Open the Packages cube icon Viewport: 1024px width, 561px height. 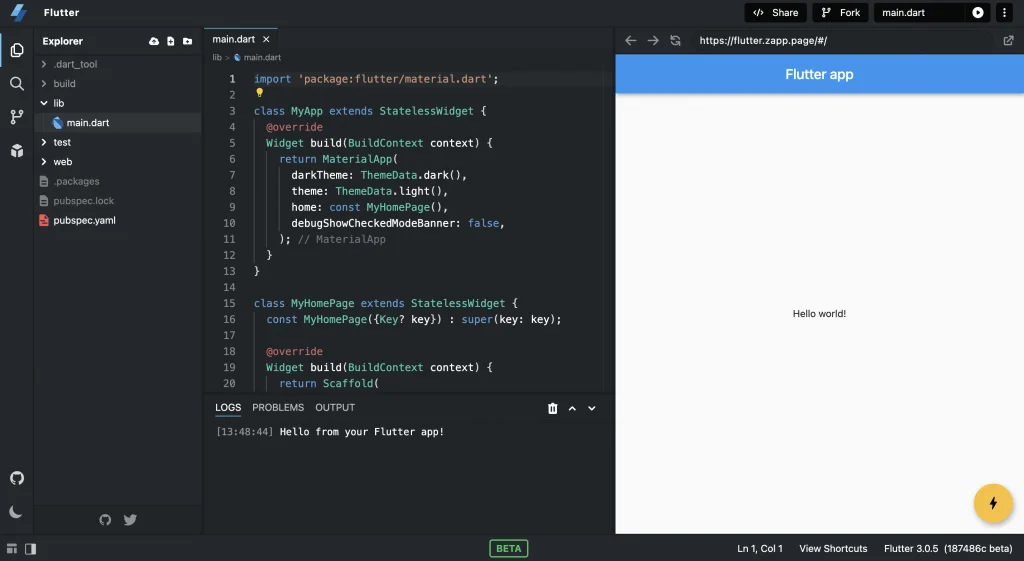click(17, 151)
